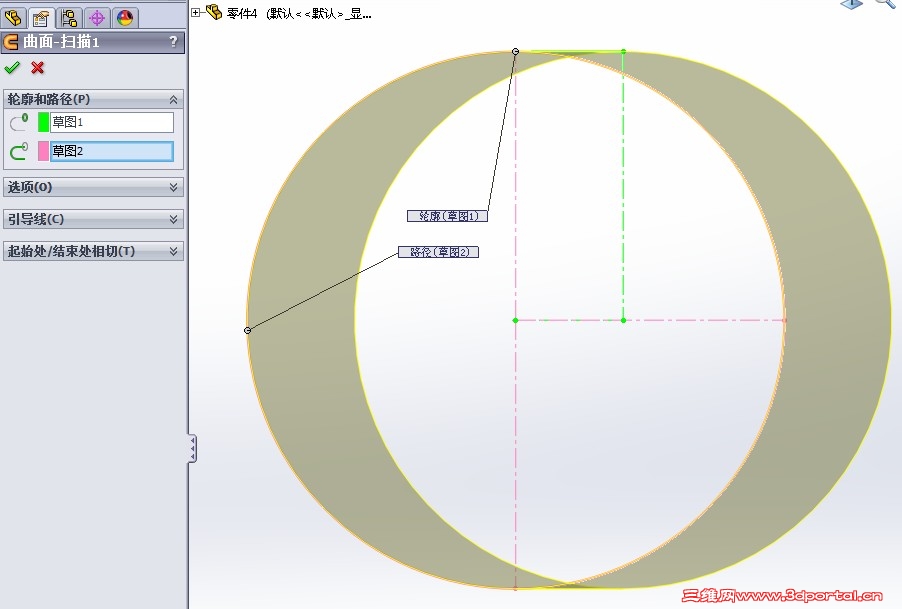The width and height of the screenshot is (902, 609).
Task: Click the green profile color swatch
Action: [x=43, y=122]
